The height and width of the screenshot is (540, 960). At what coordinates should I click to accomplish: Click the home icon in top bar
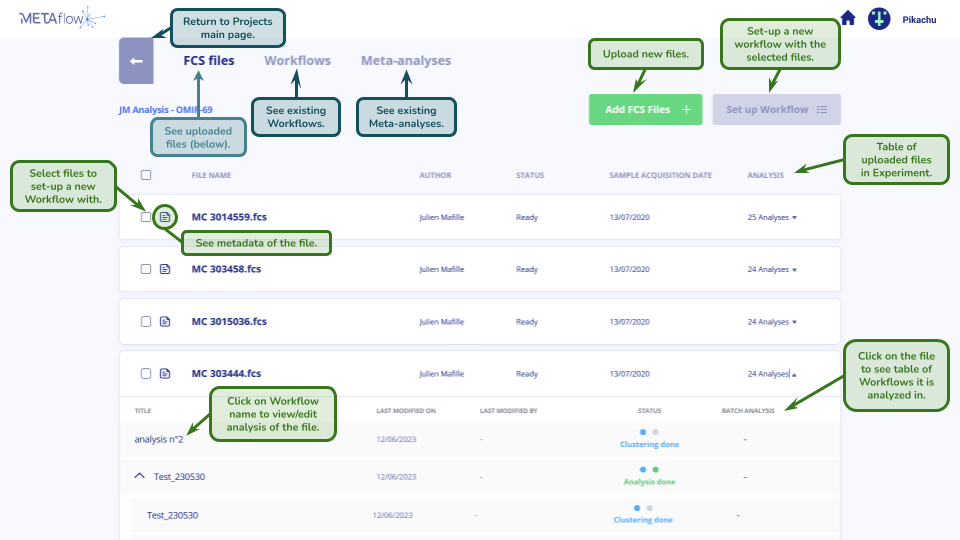pos(848,18)
